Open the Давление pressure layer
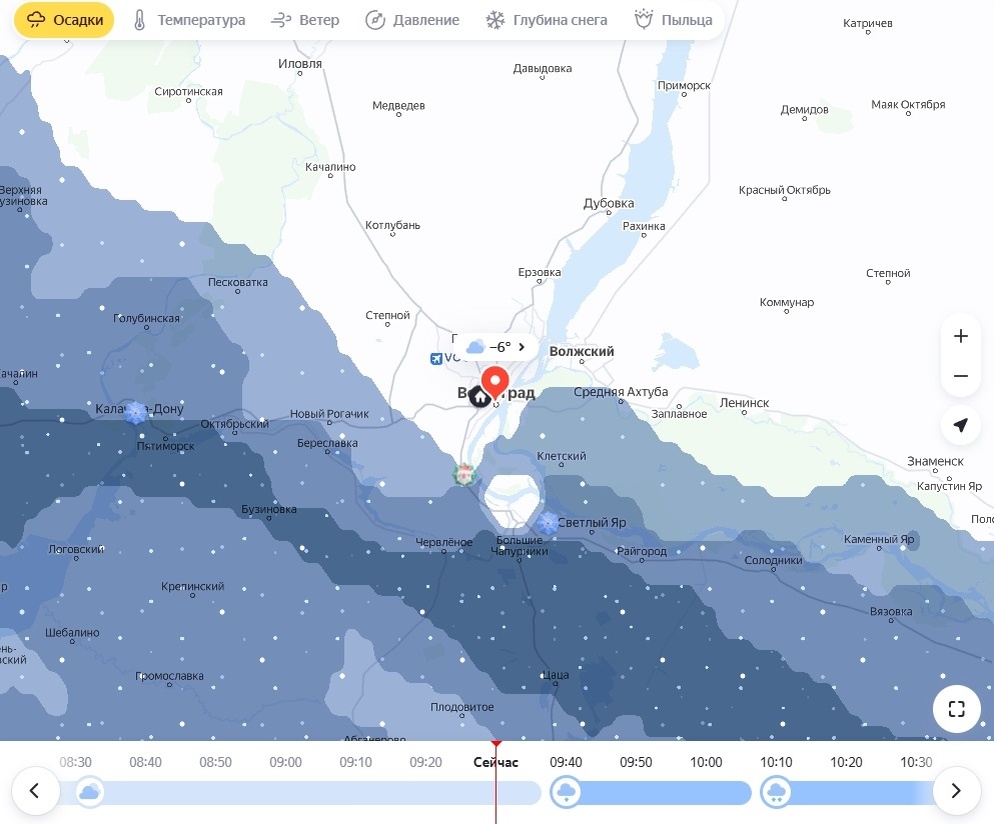994x824 pixels. (x=412, y=20)
